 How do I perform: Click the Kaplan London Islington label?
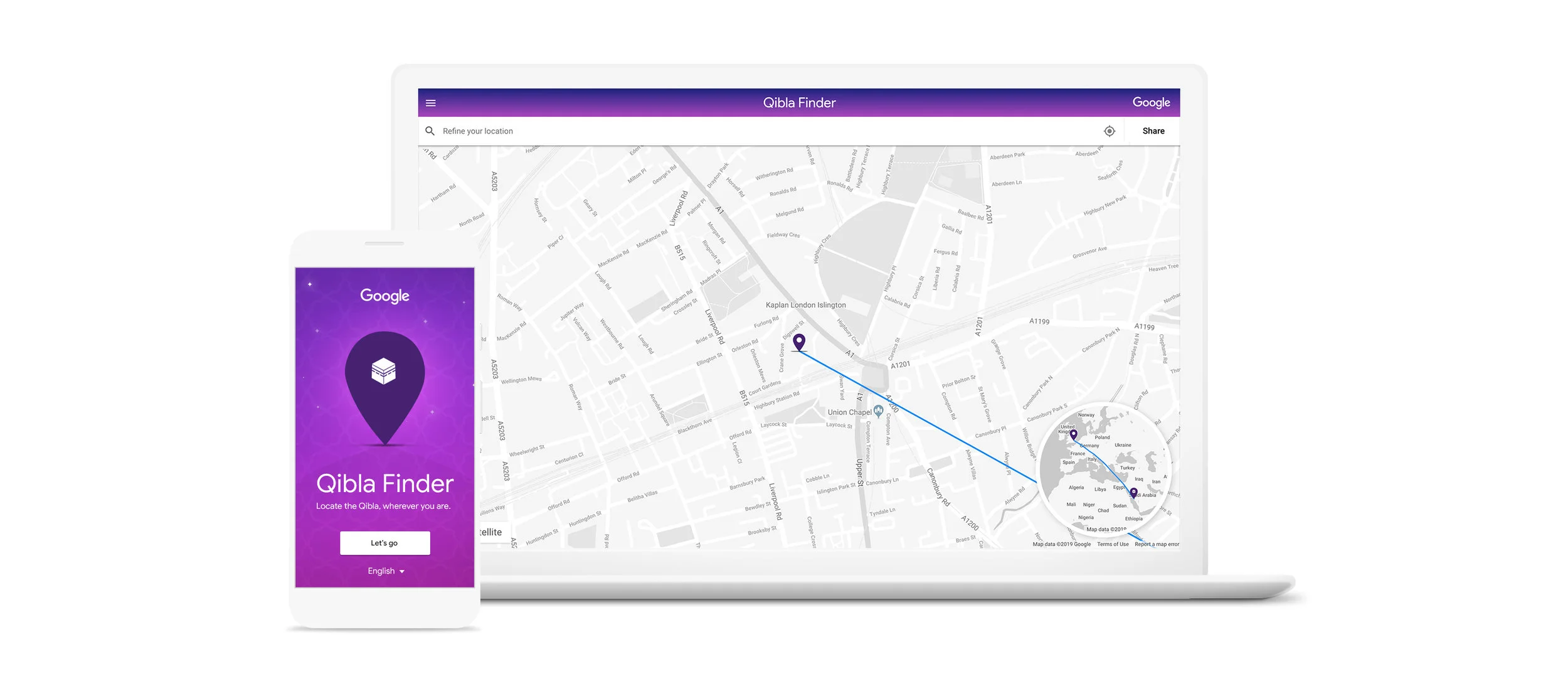pyautogui.click(x=805, y=305)
